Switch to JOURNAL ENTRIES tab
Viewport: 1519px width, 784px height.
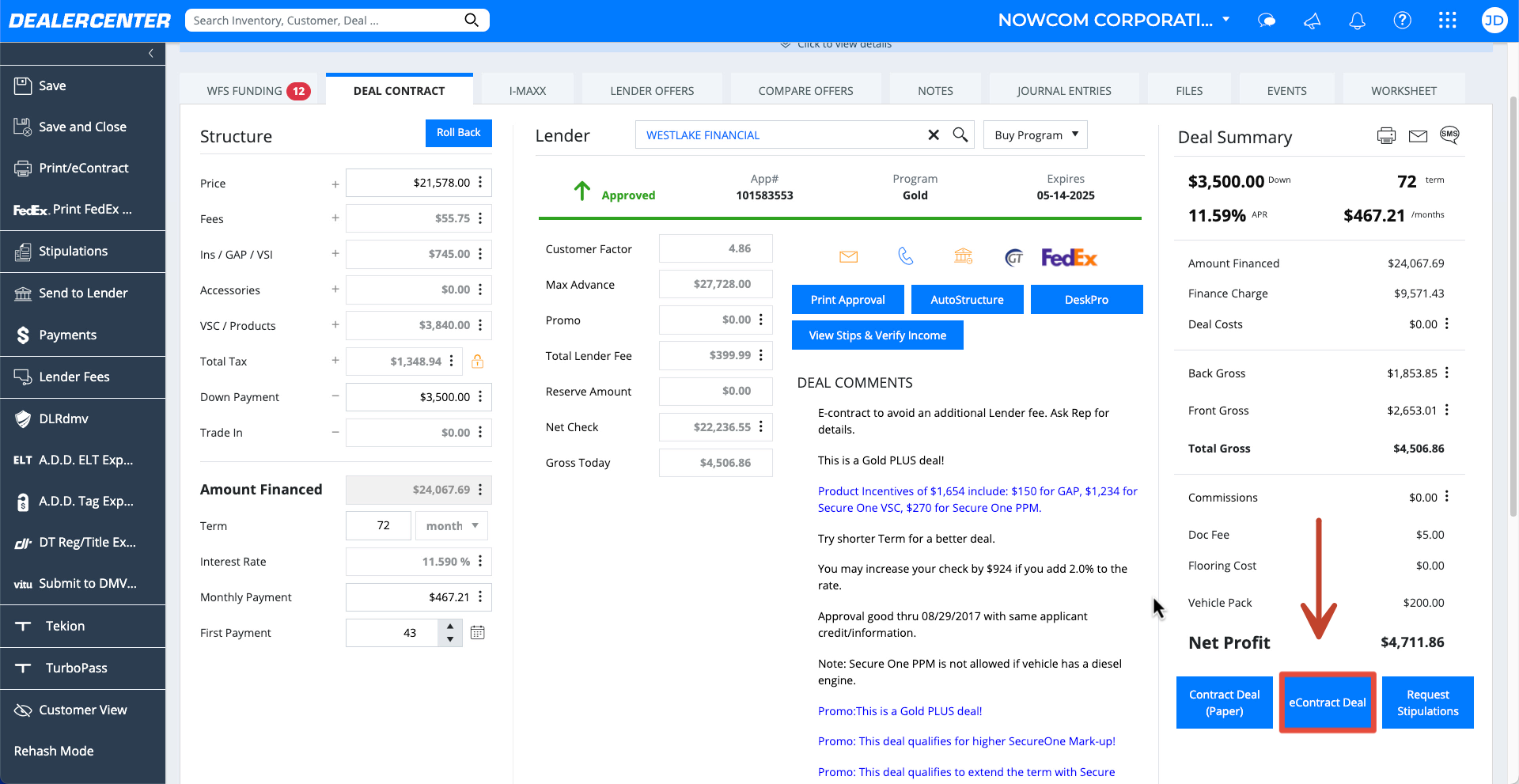(1064, 90)
